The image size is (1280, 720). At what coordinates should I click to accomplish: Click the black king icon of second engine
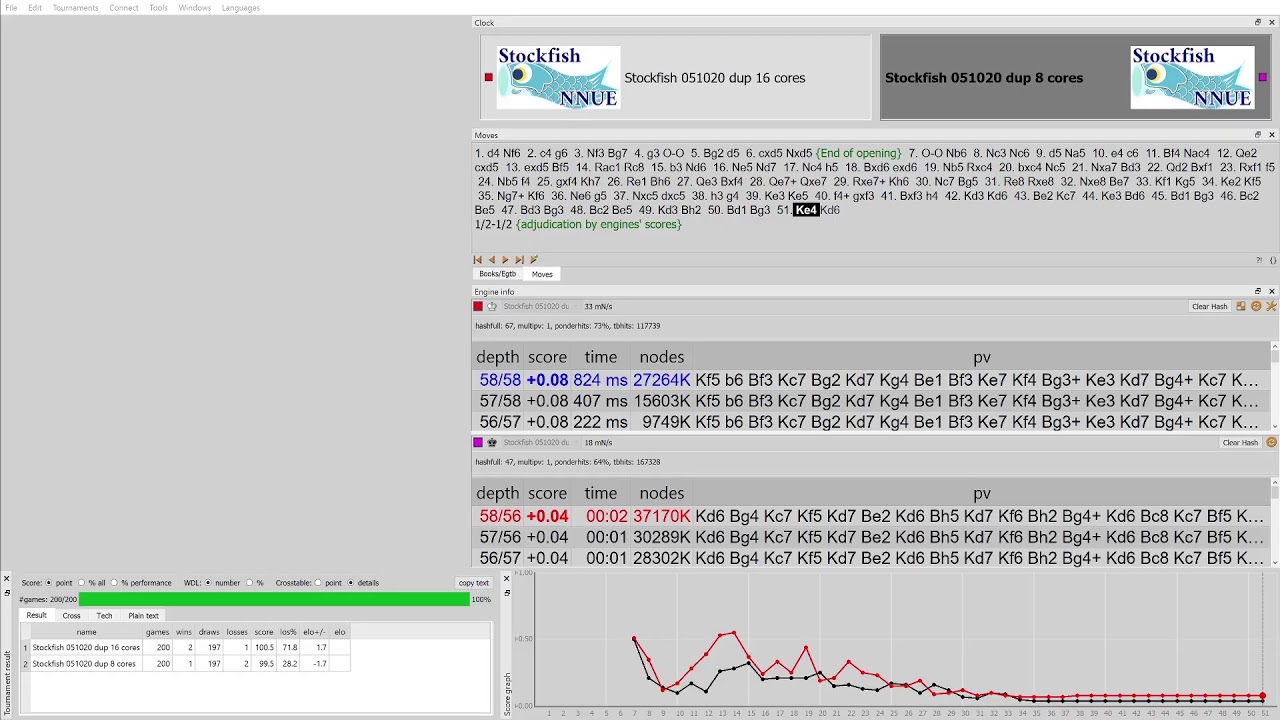(492, 442)
